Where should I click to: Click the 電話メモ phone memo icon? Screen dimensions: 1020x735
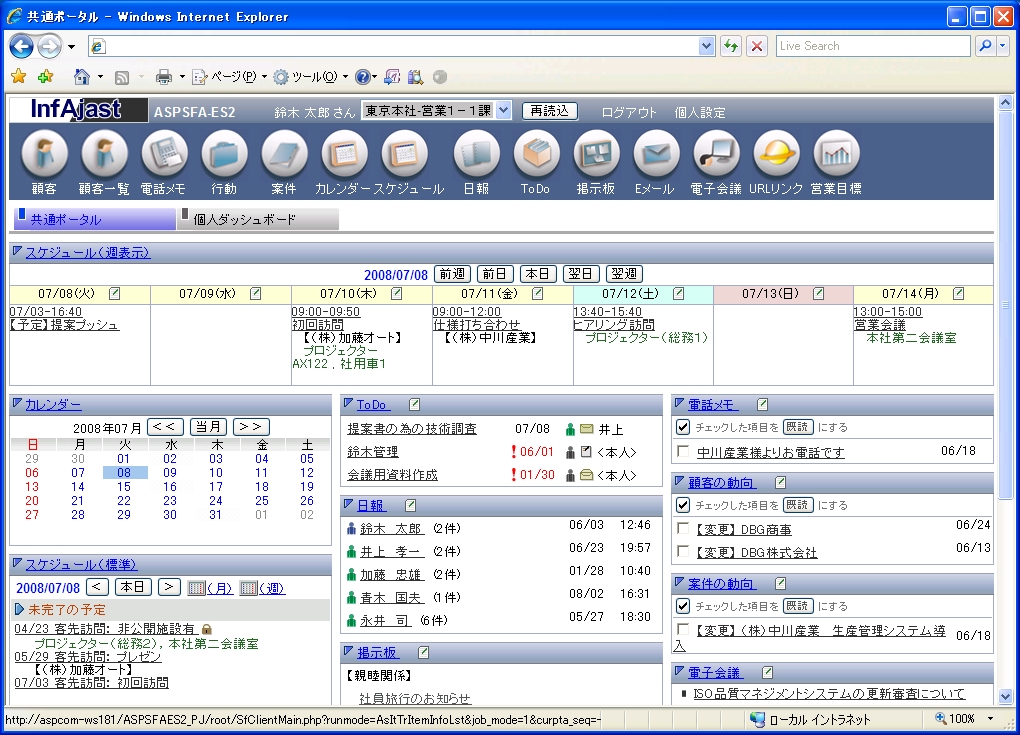point(164,155)
